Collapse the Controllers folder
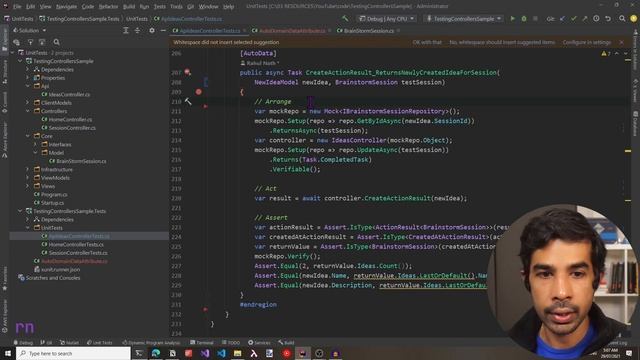The height and width of the screenshot is (360, 640). [x=28, y=111]
